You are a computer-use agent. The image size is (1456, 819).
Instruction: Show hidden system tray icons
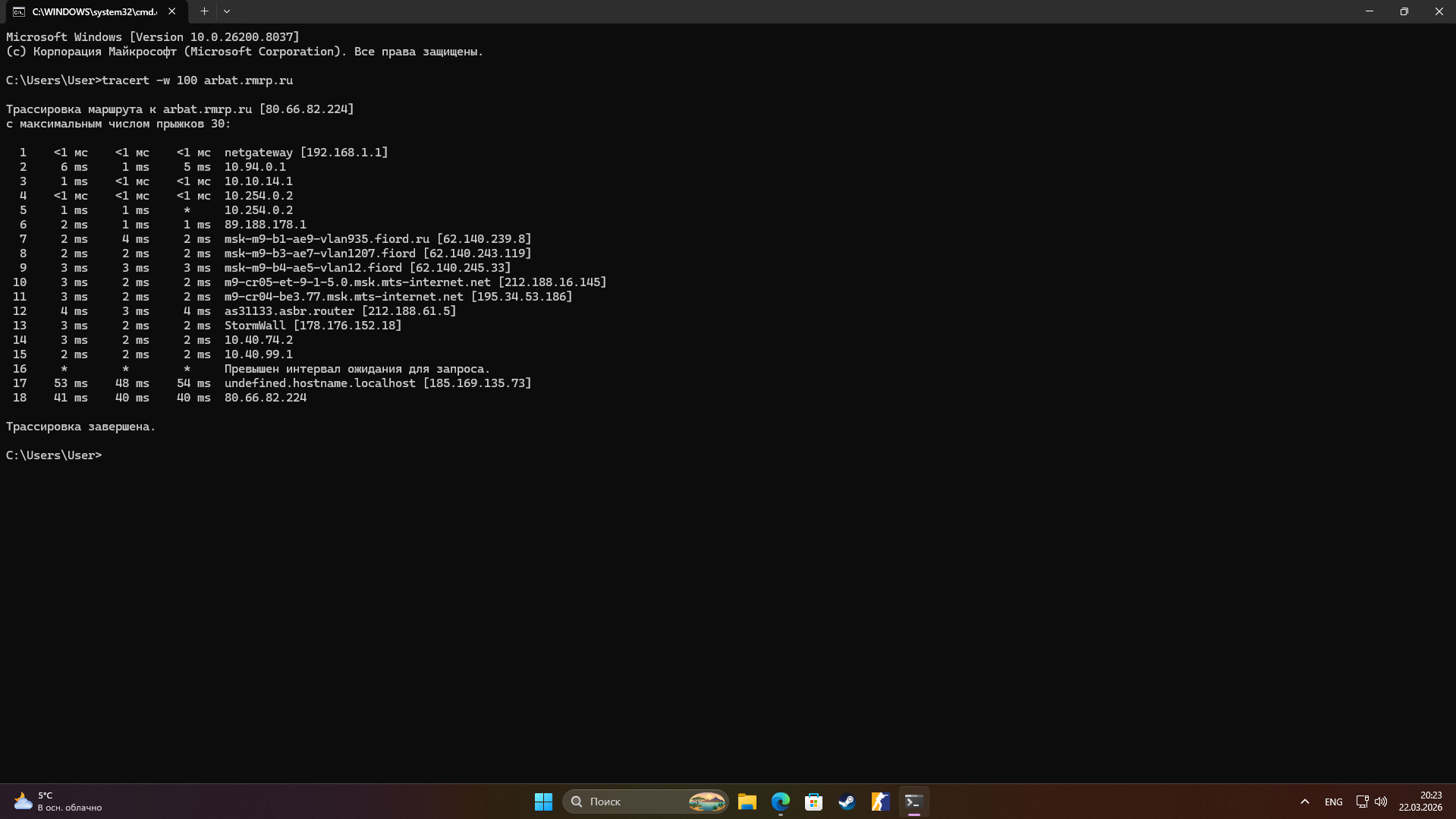(1305, 802)
